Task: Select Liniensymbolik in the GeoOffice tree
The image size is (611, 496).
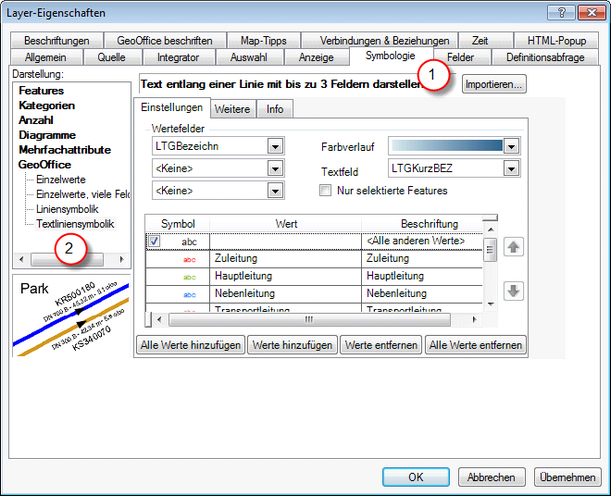Action: pos(68,209)
